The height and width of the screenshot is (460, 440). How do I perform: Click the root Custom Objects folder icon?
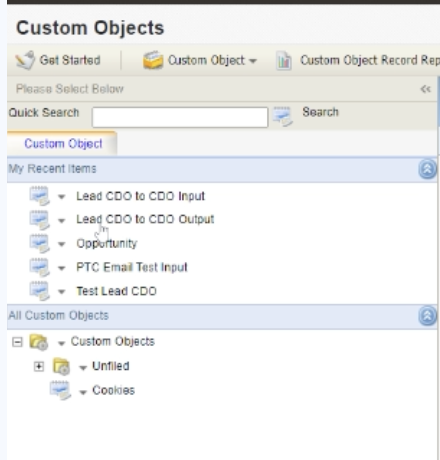39,342
